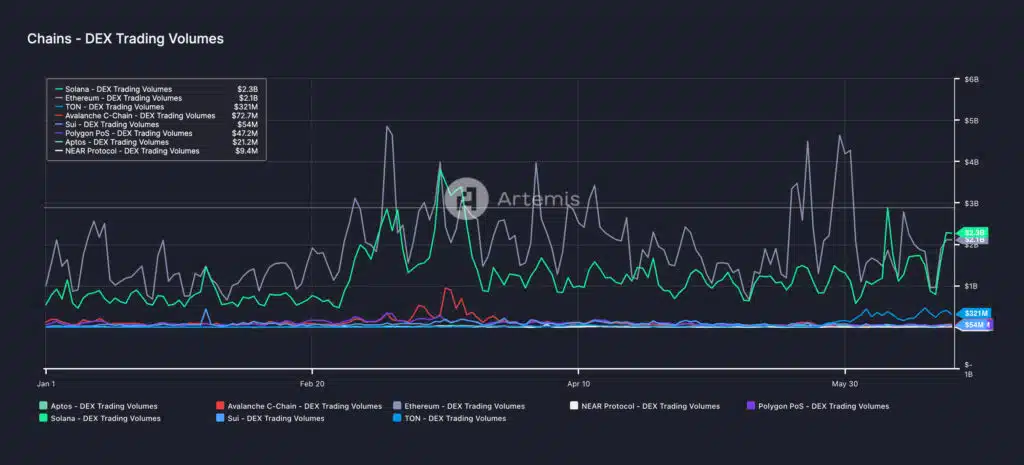
Task: Select TON row in the top legend box
Action: pos(157,106)
